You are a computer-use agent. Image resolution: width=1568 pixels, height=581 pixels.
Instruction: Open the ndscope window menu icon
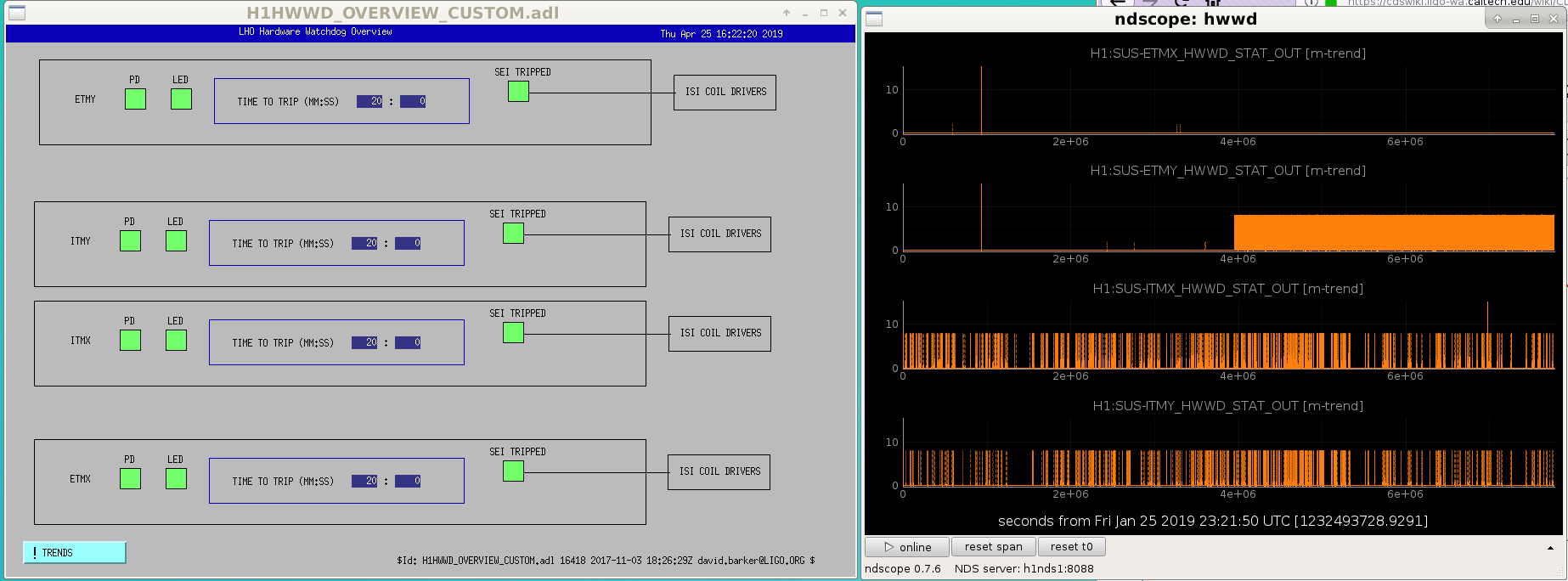[x=874, y=19]
